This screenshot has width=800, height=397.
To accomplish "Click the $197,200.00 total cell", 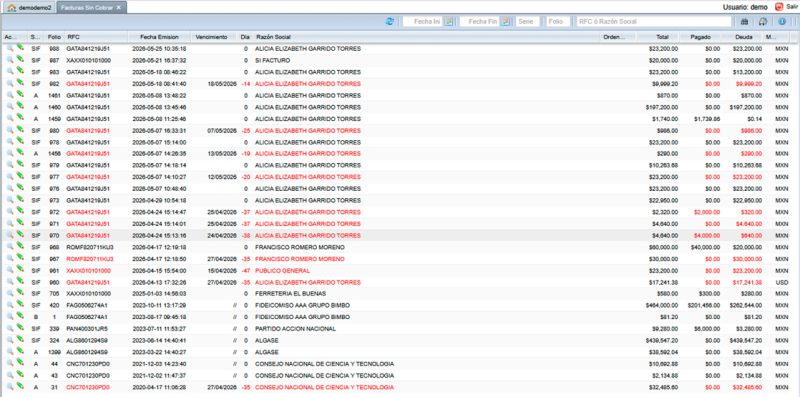I will [x=662, y=107].
